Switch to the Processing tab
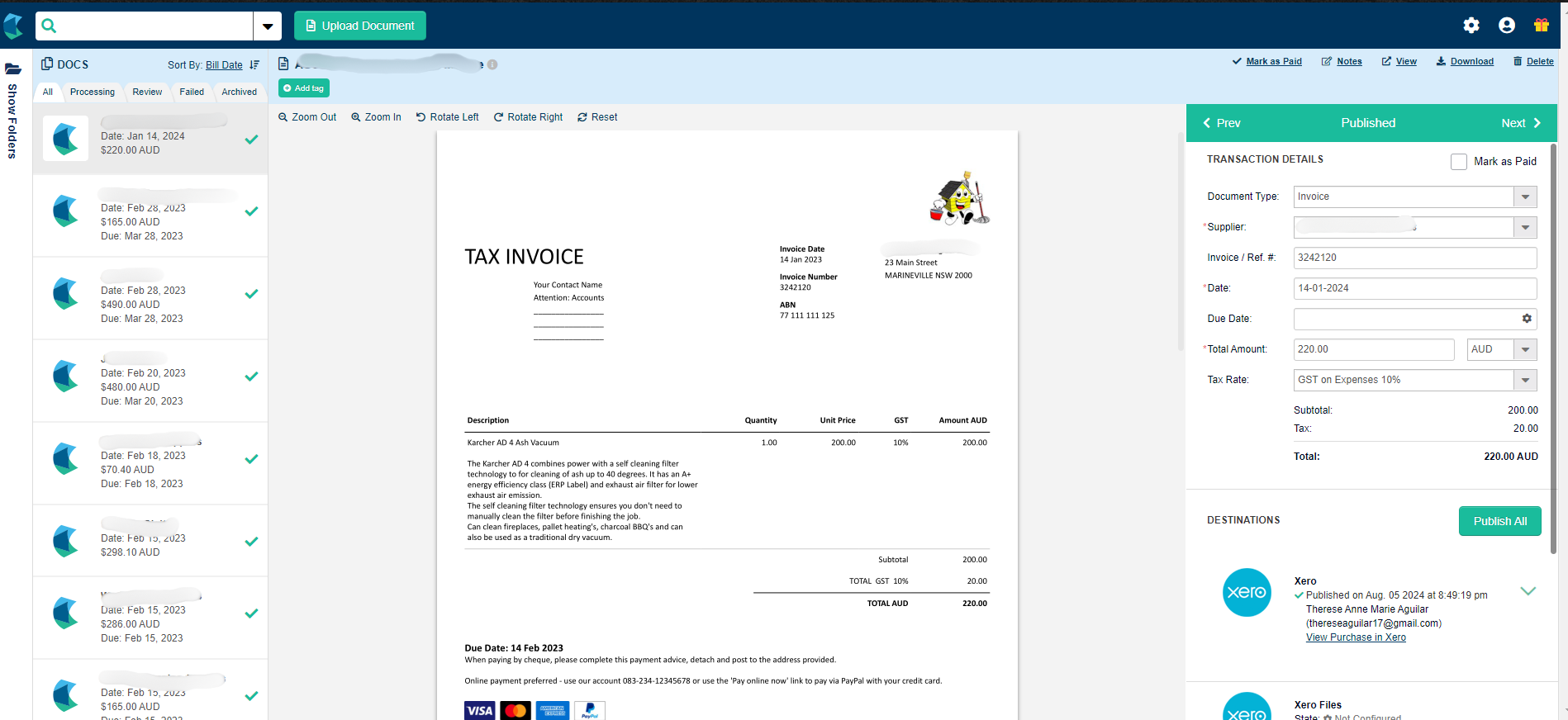This screenshot has width=1568, height=720. click(x=93, y=92)
